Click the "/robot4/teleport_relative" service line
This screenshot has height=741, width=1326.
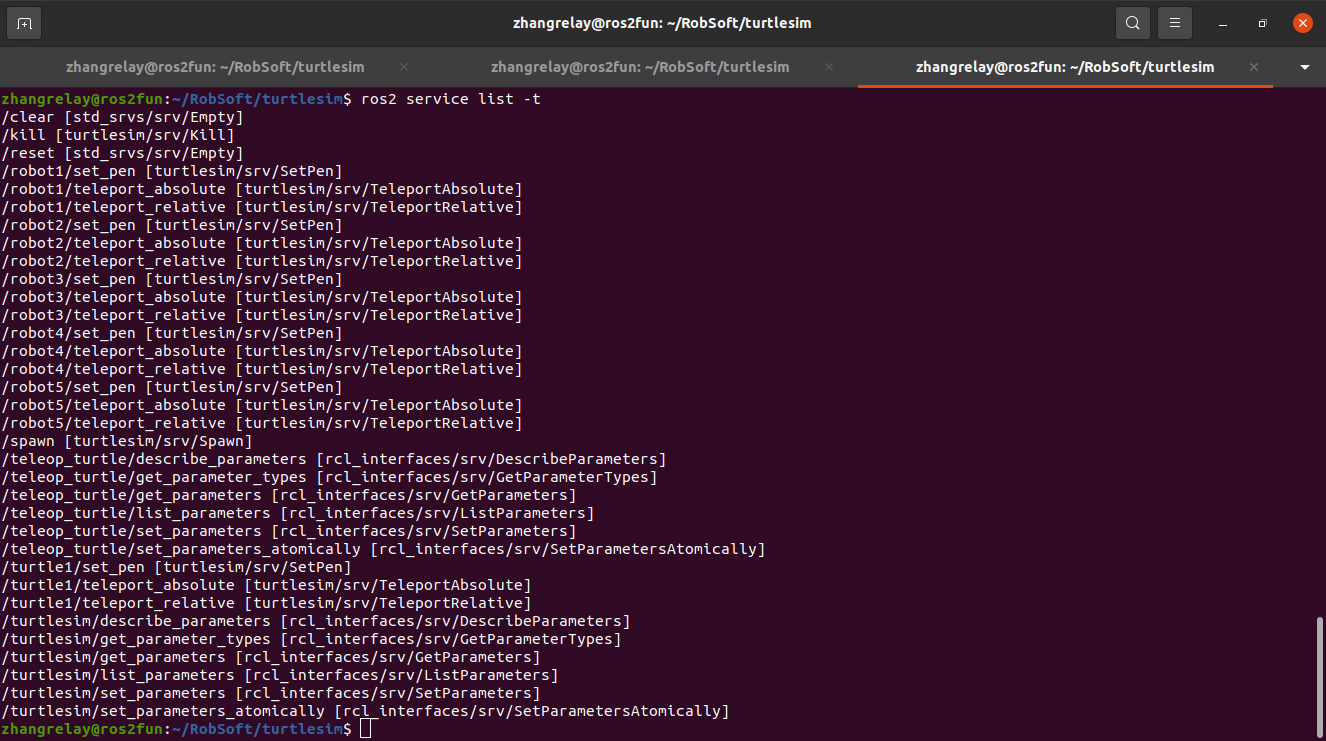coord(262,369)
